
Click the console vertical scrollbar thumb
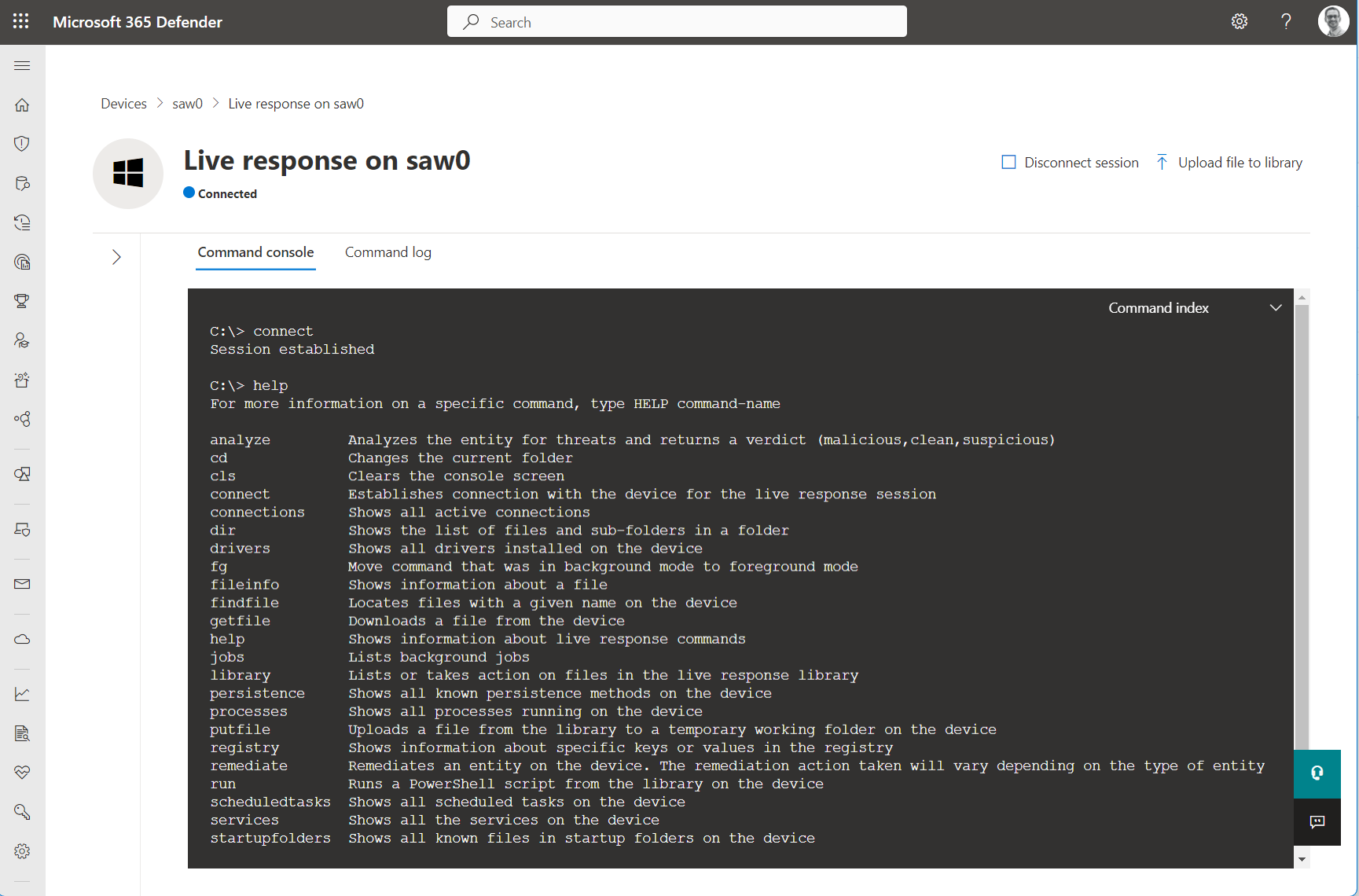[x=1302, y=527]
